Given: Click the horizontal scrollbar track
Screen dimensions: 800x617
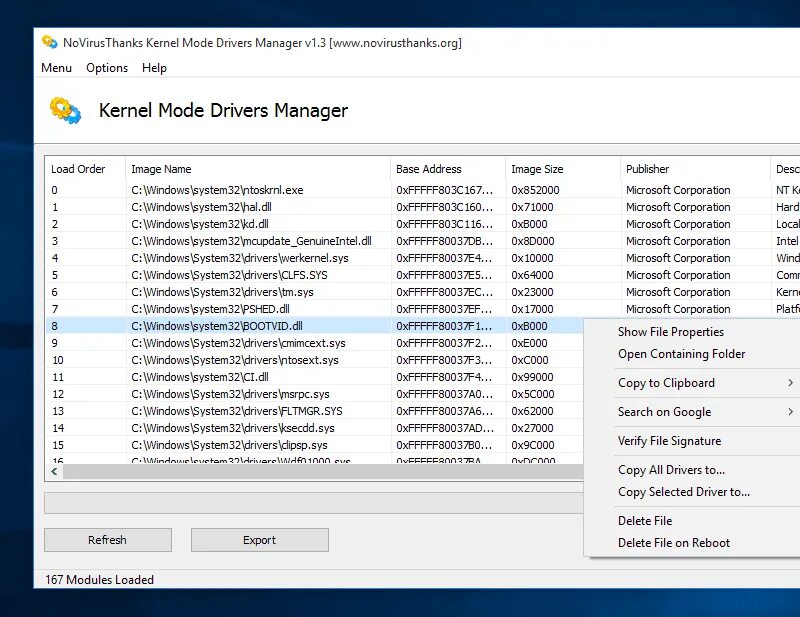Looking at the screenshot, I should click(322, 472).
